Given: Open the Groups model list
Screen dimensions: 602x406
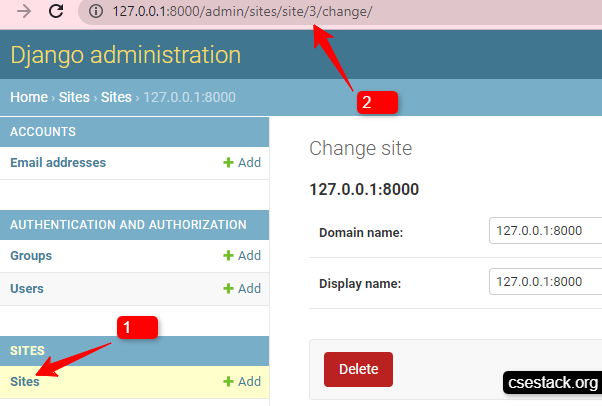Looking at the screenshot, I should point(31,256).
